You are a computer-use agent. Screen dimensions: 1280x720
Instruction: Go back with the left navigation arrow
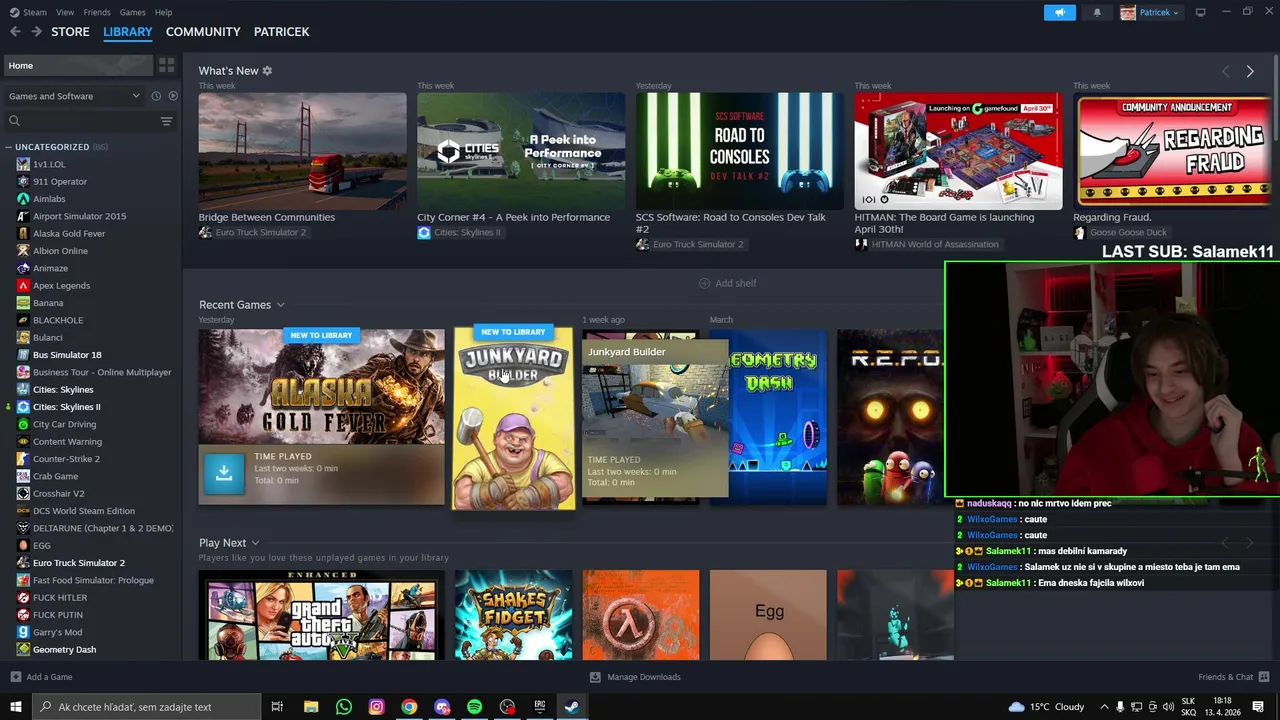pyautogui.click(x=15, y=32)
